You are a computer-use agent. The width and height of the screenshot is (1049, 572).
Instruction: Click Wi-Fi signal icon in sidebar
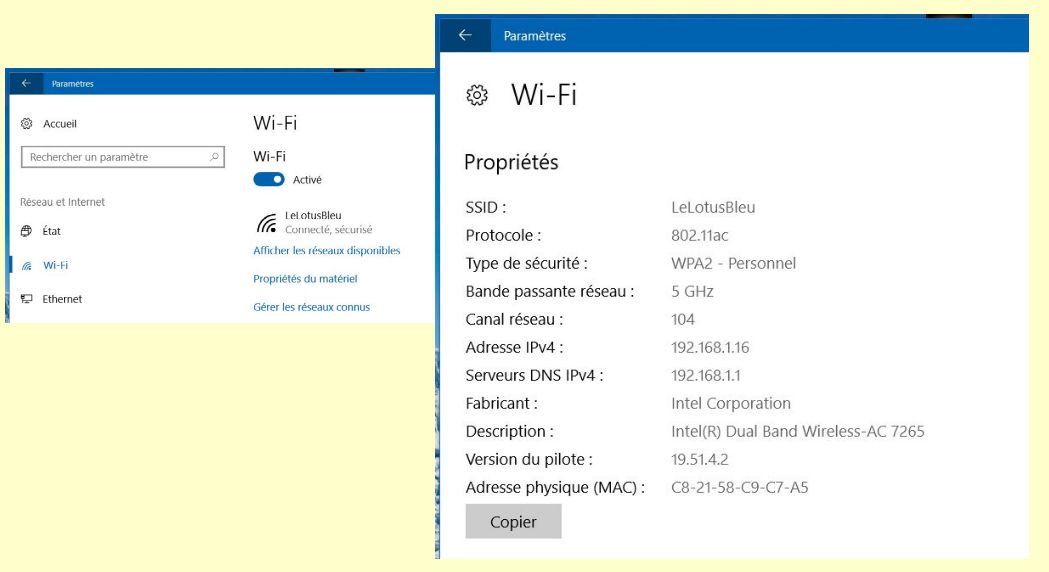click(27, 265)
